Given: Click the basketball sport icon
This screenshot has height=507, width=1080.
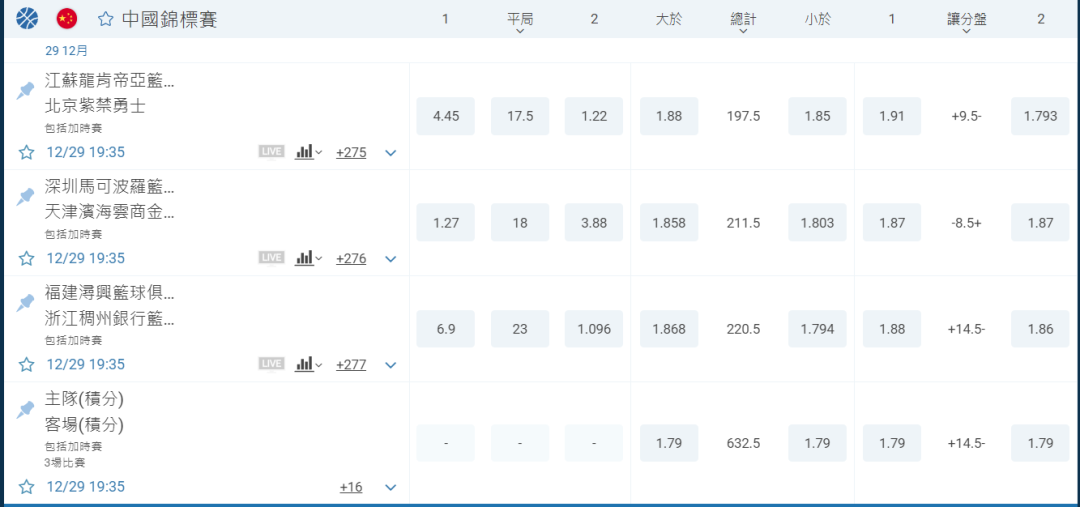Looking at the screenshot, I should [x=27, y=18].
